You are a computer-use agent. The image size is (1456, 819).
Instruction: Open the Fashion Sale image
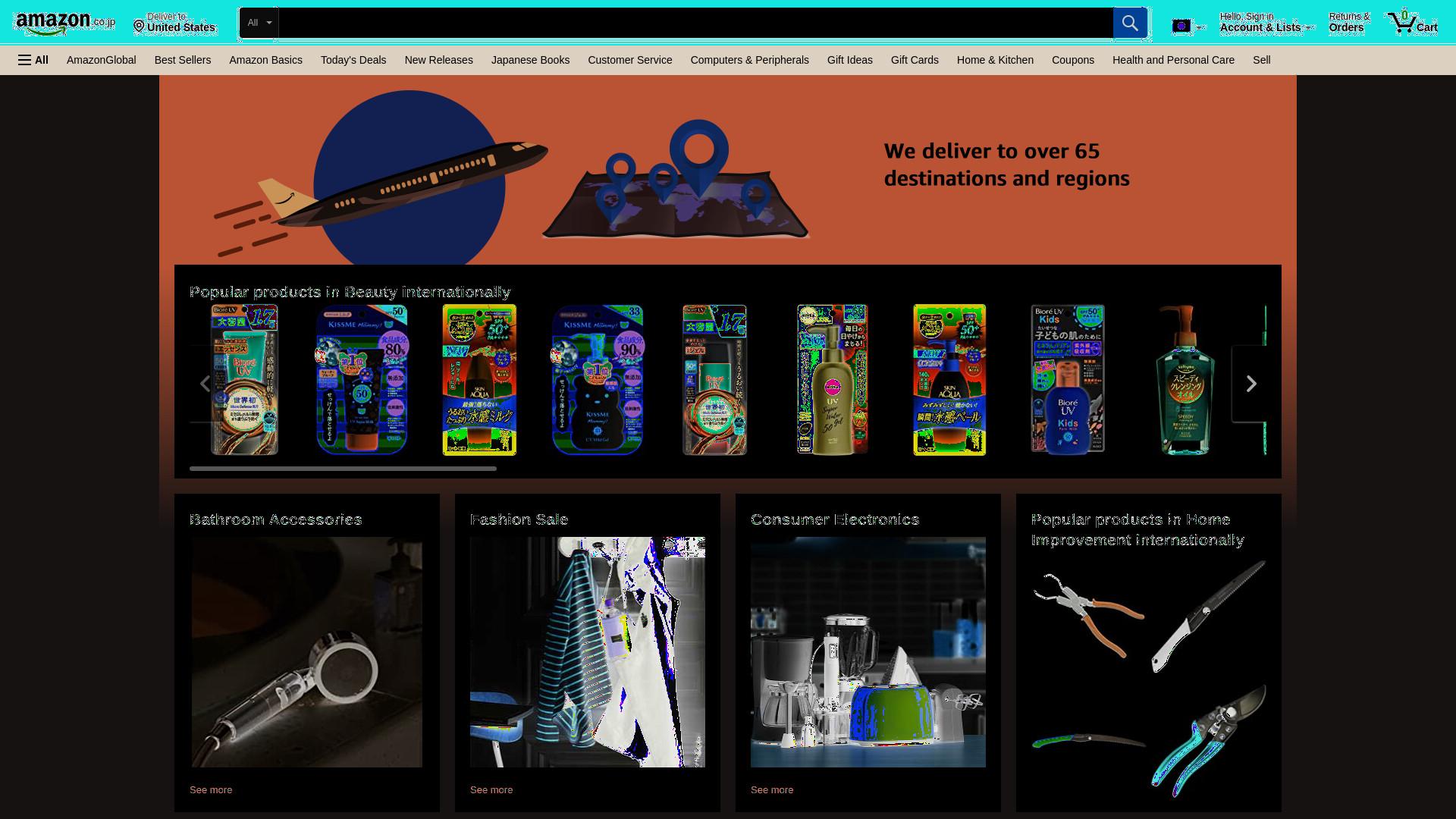(x=588, y=652)
